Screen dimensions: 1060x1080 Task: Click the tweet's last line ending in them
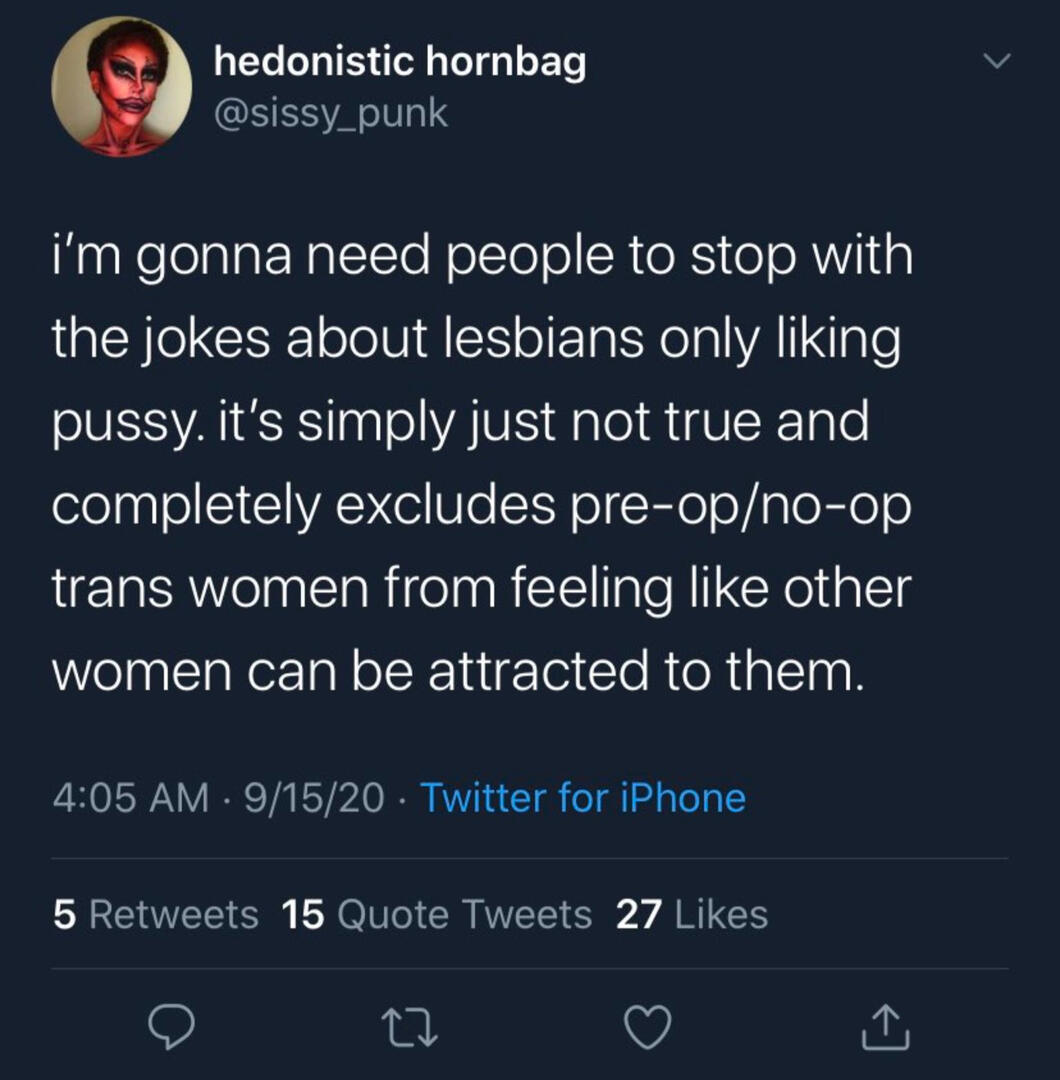tap(455, 672)
